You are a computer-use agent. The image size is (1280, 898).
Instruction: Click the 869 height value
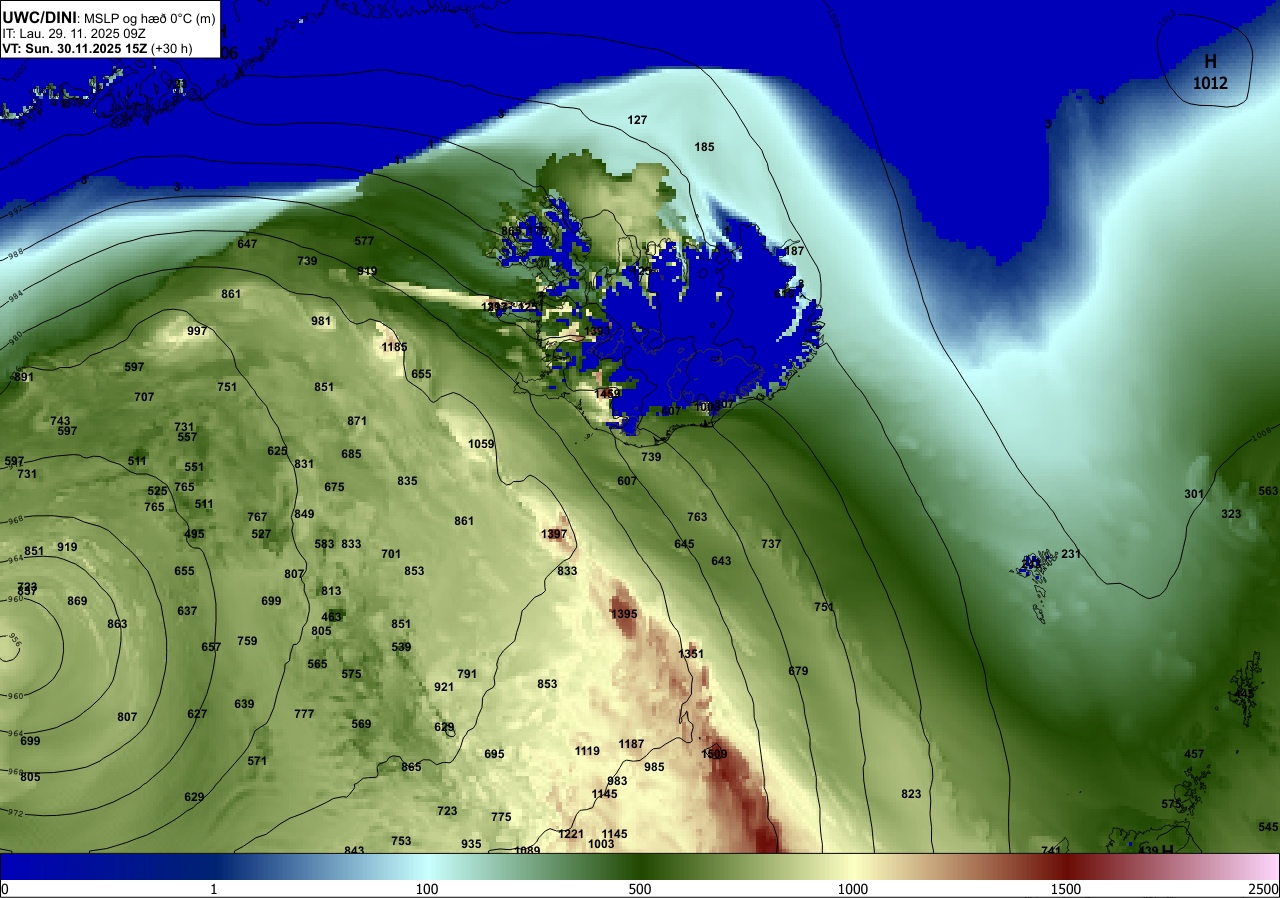[x=77, y=601]
